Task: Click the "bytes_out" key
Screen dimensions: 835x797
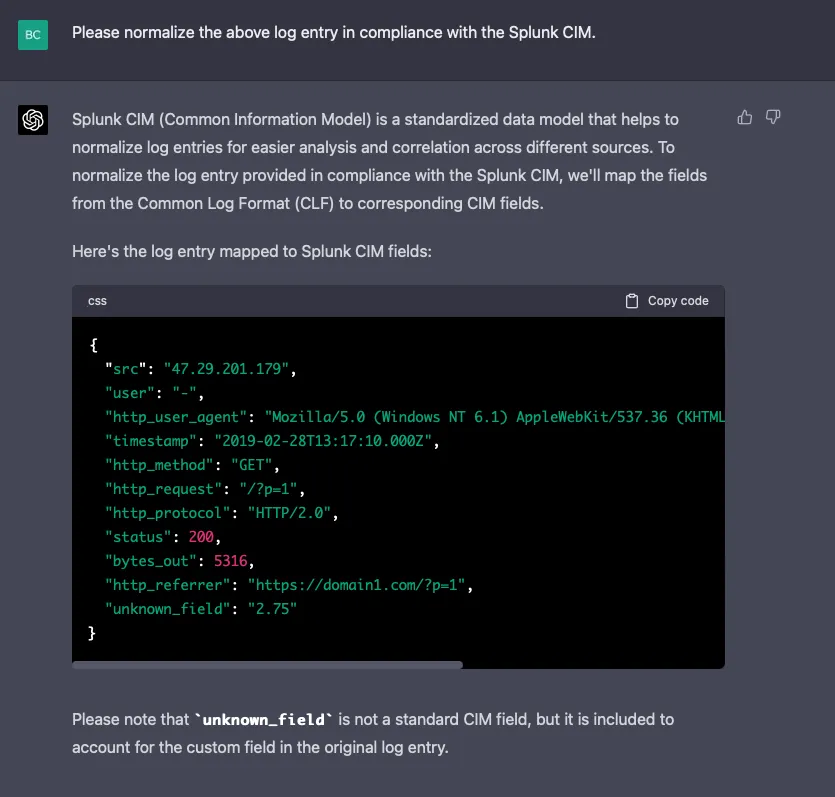Action: [x=151, y=561]
